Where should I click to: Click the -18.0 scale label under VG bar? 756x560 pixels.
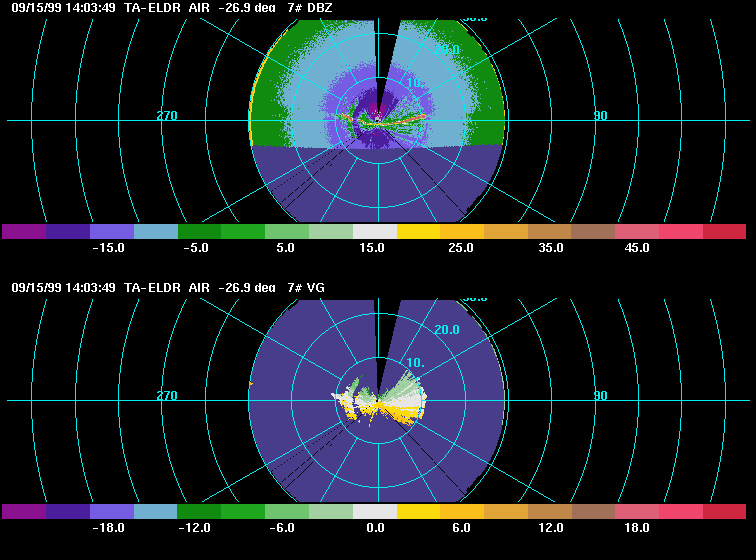(x=108, y=528)
